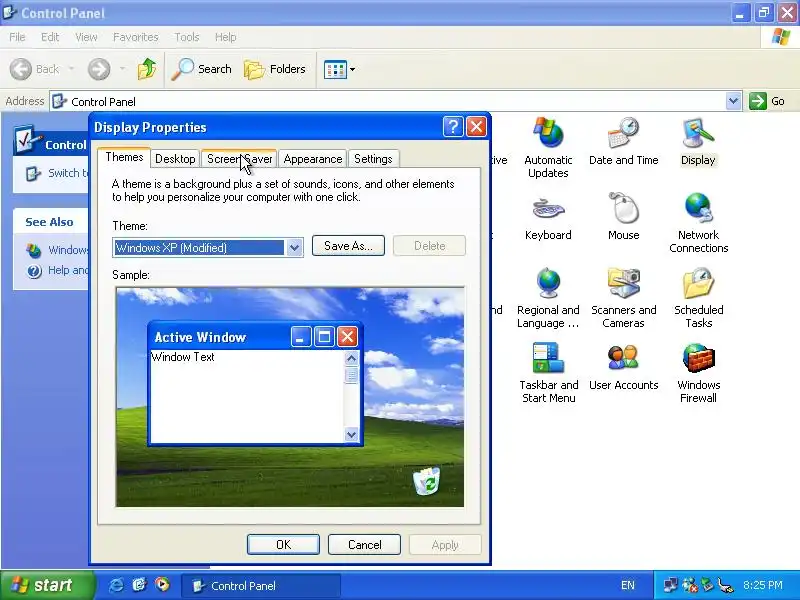Select the Display icon in Control Panel

[x=698, y=141]
